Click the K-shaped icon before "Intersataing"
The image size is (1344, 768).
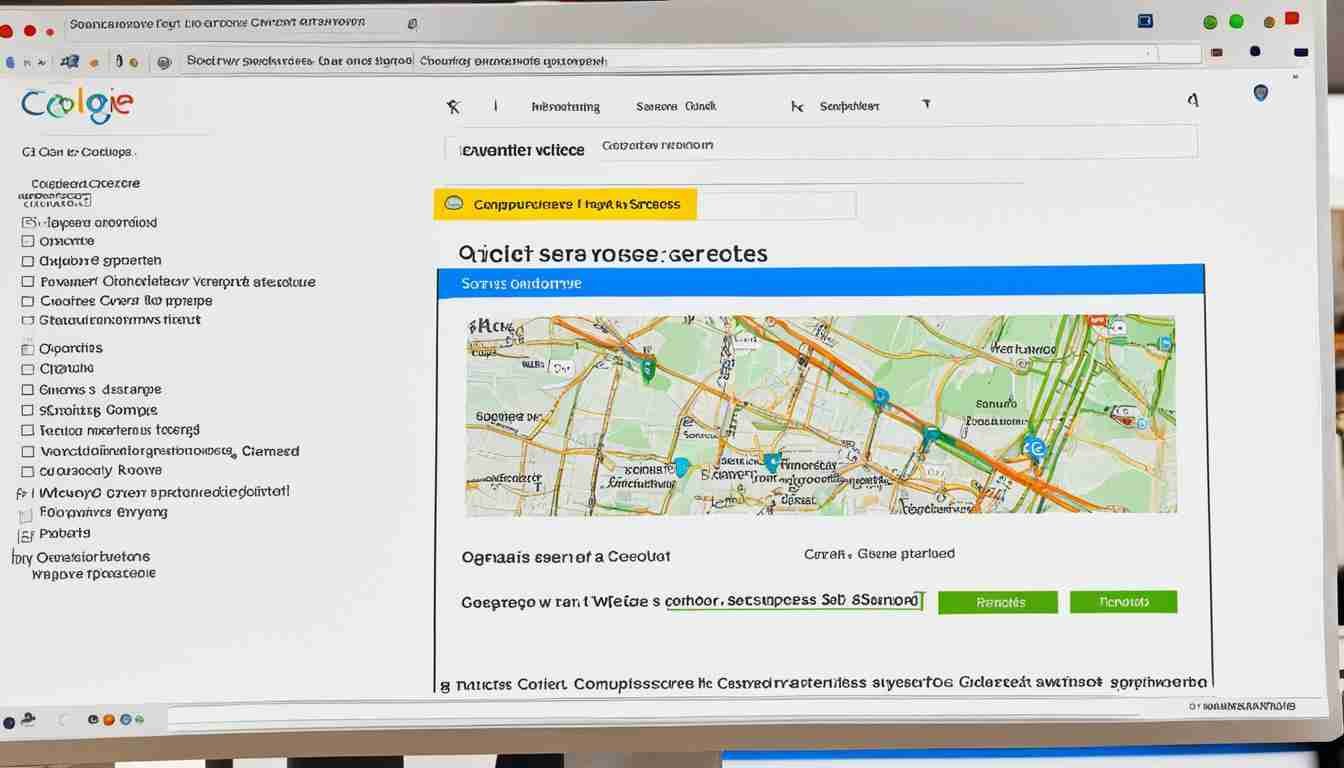click(x=453, y=105)
